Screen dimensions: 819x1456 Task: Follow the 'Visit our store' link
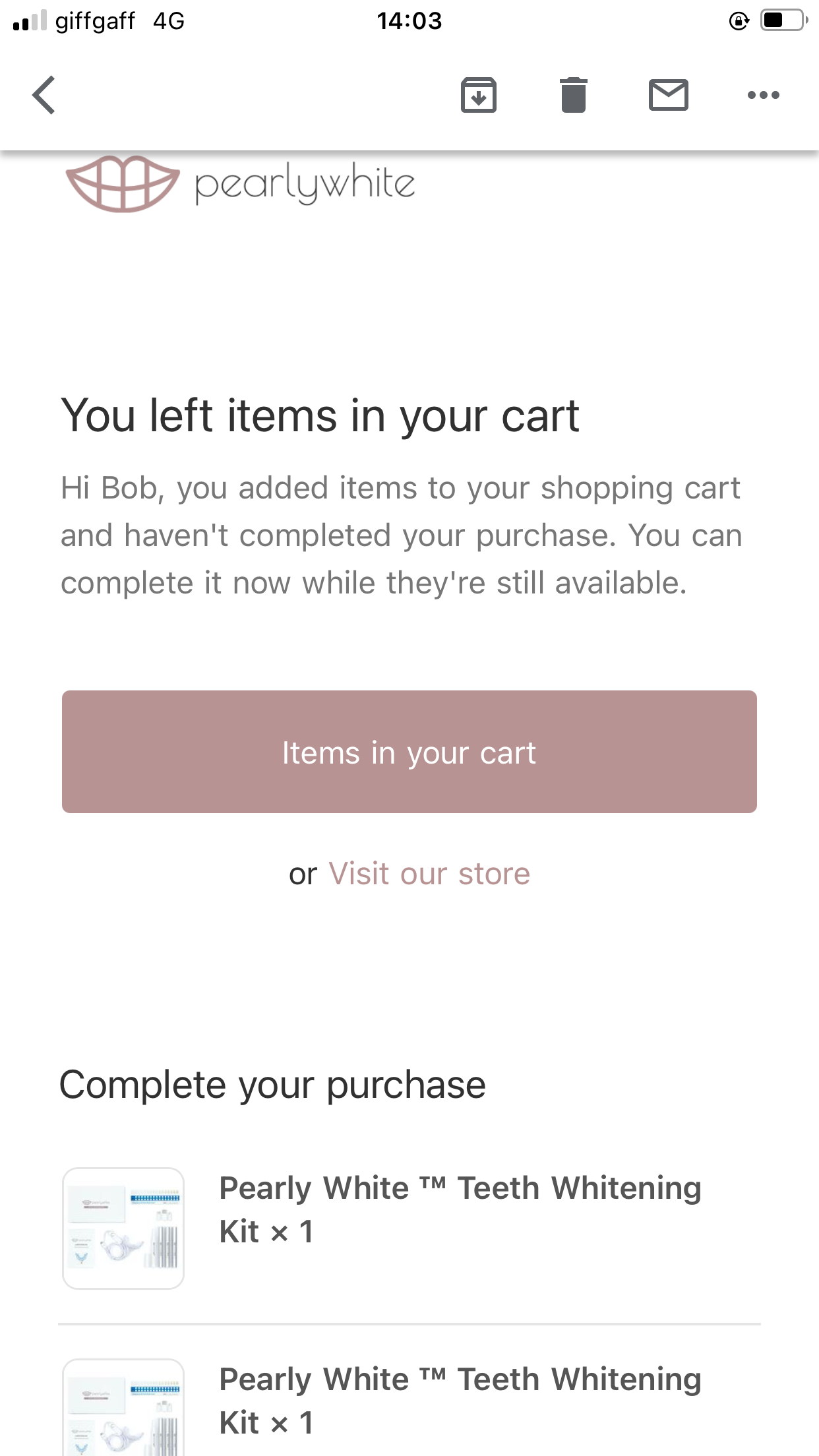pyautogui.click(x=429, y=874)
